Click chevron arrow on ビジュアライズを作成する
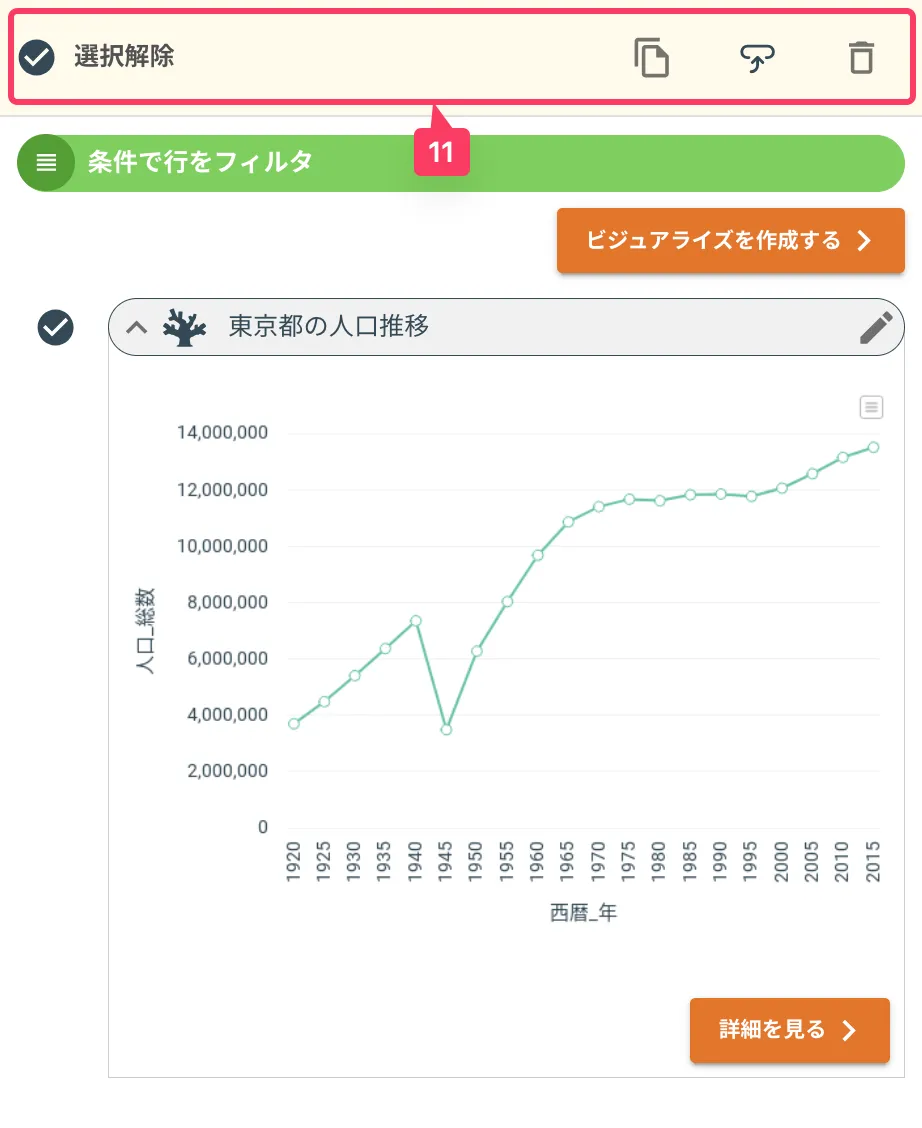Screen dimensions: 922x1128 click(x=864, y=240)
